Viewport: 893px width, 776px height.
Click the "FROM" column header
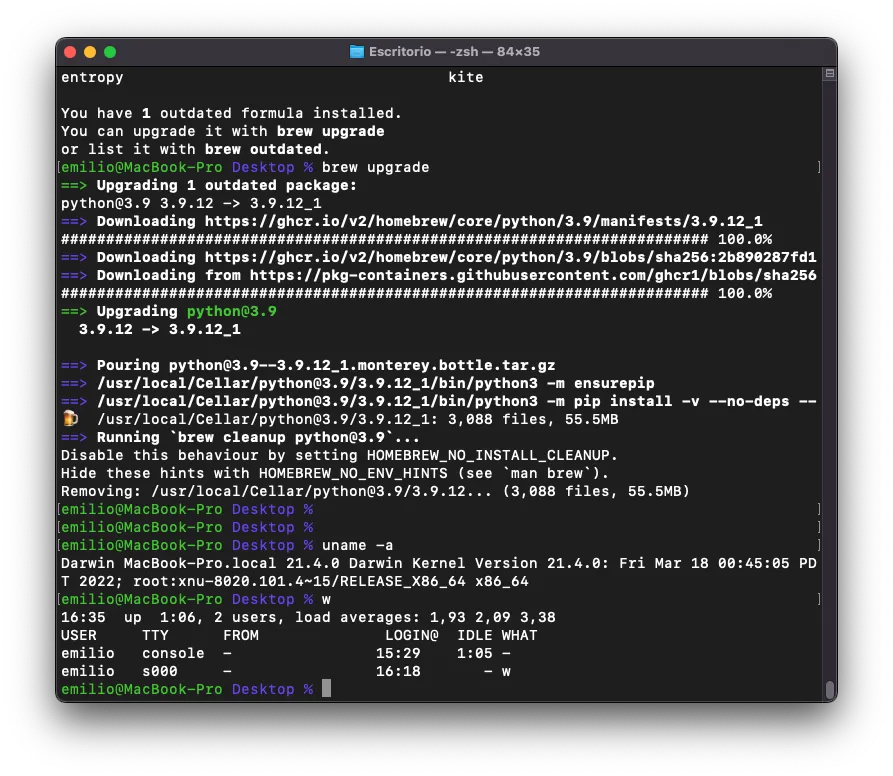241,635
